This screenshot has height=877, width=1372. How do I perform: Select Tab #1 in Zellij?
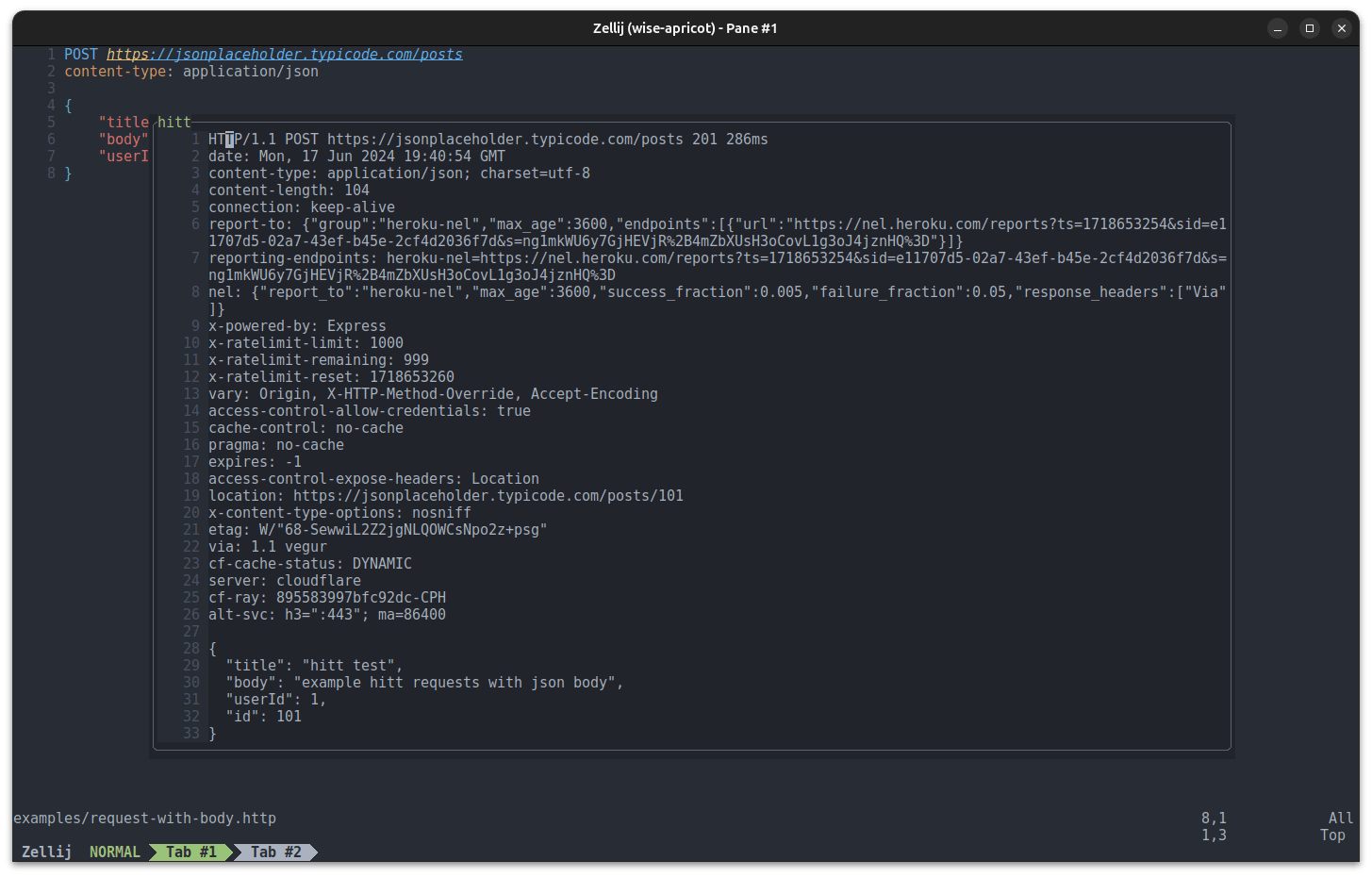[x=190, y=852]
